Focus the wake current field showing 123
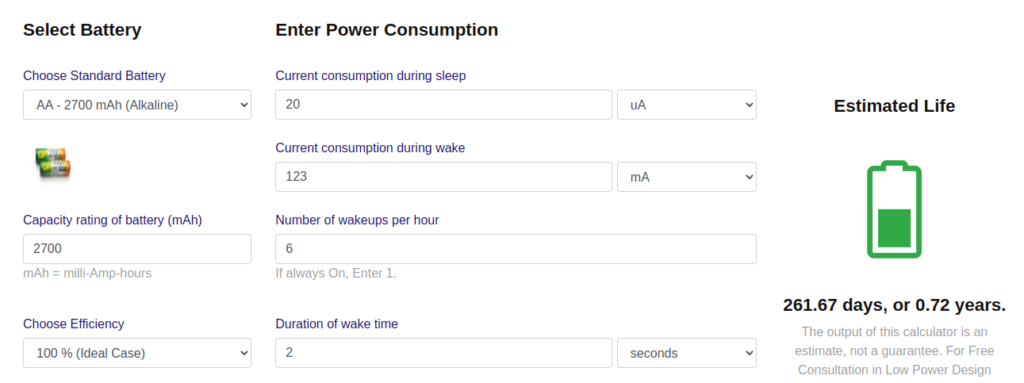This screenshot has width=1024, height=383. click(443, 177)
